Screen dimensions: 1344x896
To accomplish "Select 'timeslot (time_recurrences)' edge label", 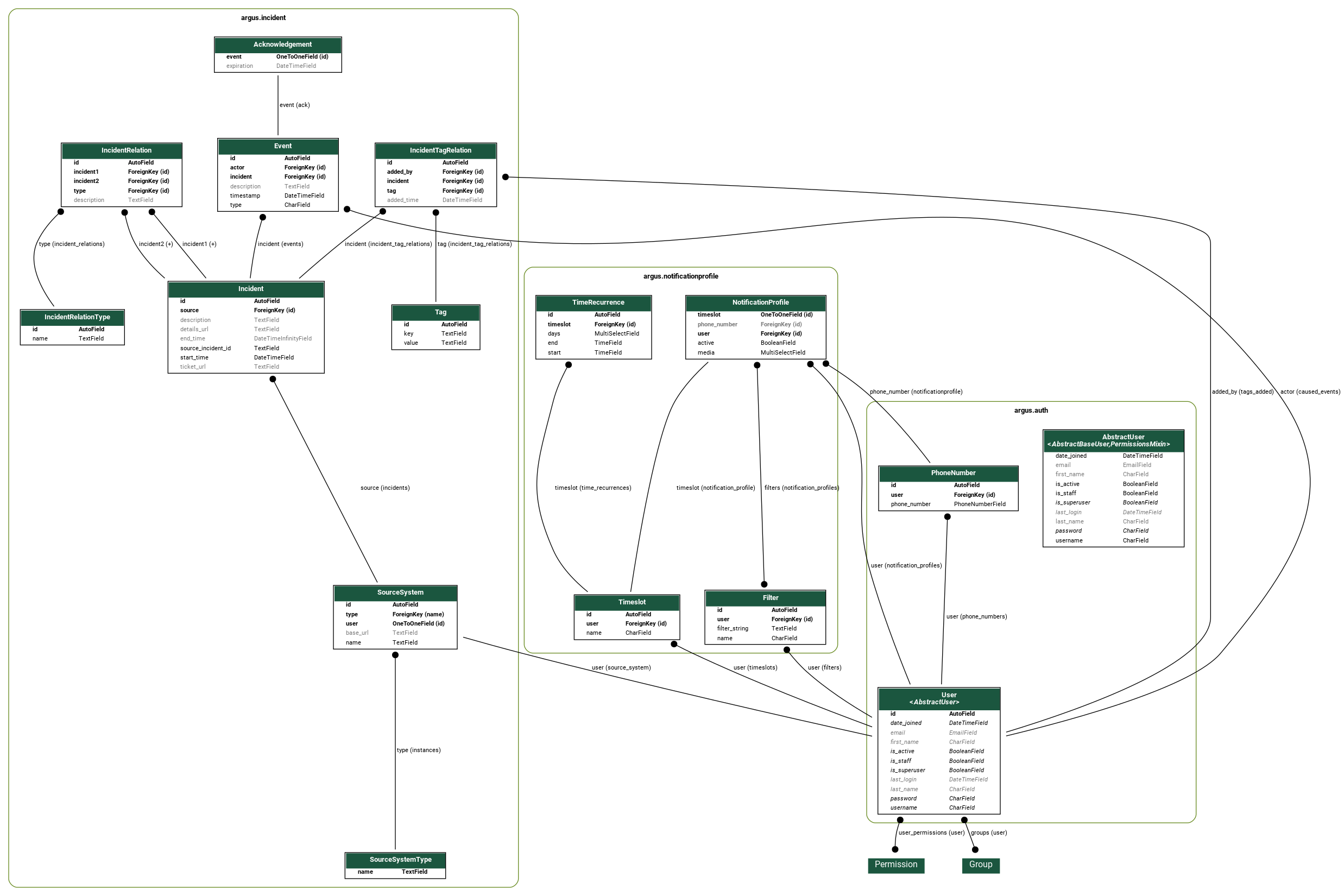I will [x=593, y=488].
